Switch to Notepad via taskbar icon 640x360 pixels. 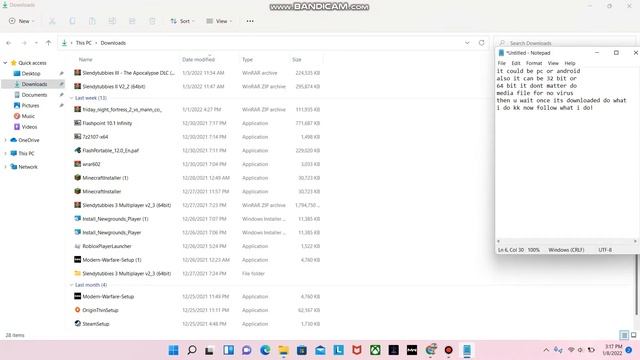point(467,350)
